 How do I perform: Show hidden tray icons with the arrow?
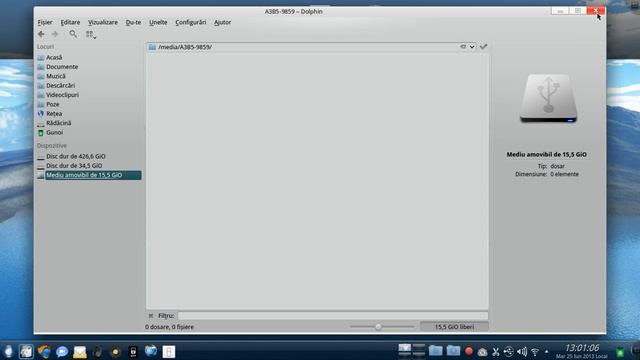(547, 351)
